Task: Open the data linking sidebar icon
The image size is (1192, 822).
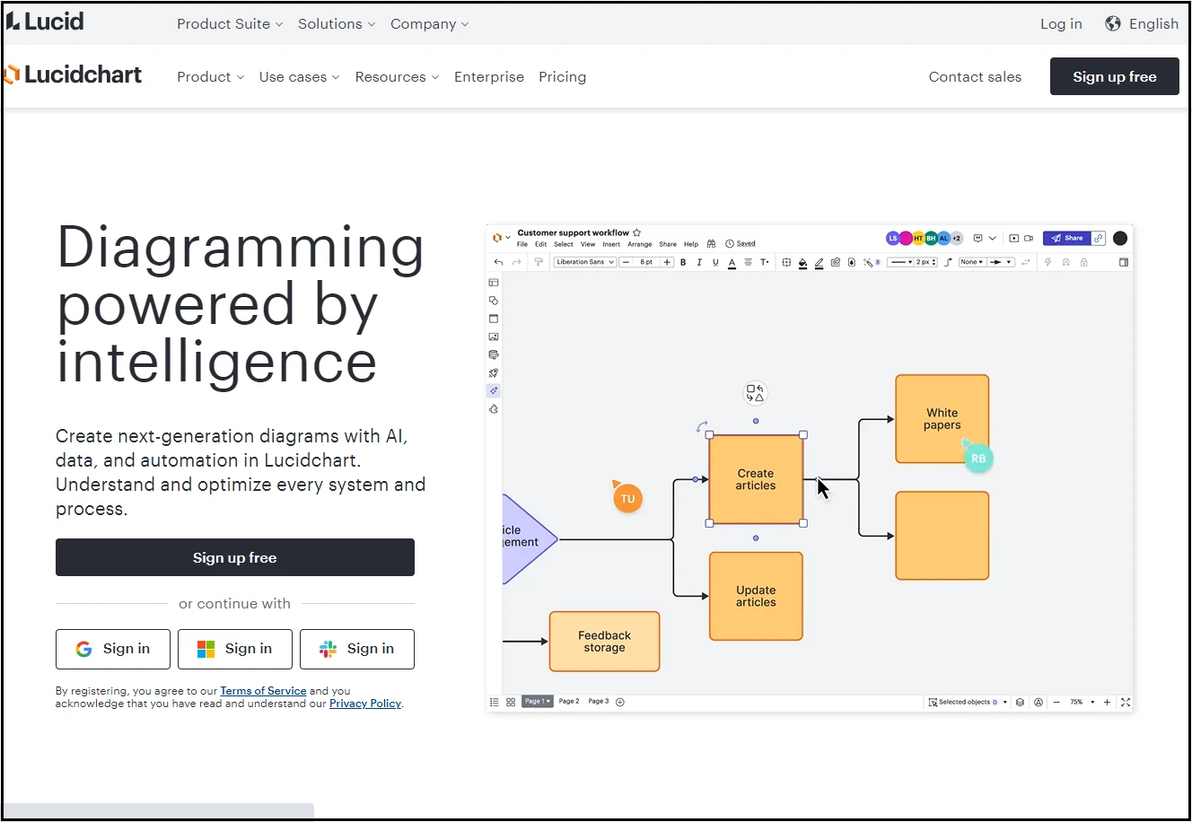Action: tap(493, 355)
